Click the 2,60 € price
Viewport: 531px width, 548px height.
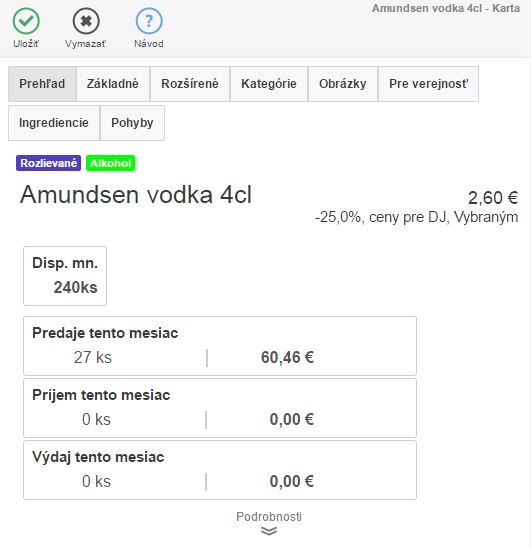(493, 198)
